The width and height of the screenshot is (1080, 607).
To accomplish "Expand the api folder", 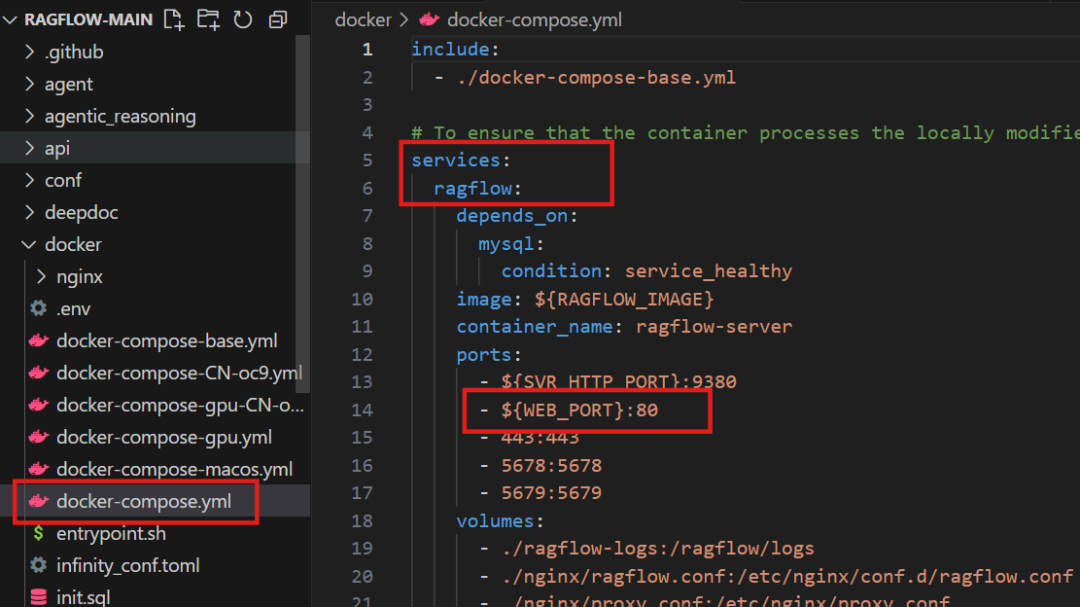I will click(x=30, y=147).
